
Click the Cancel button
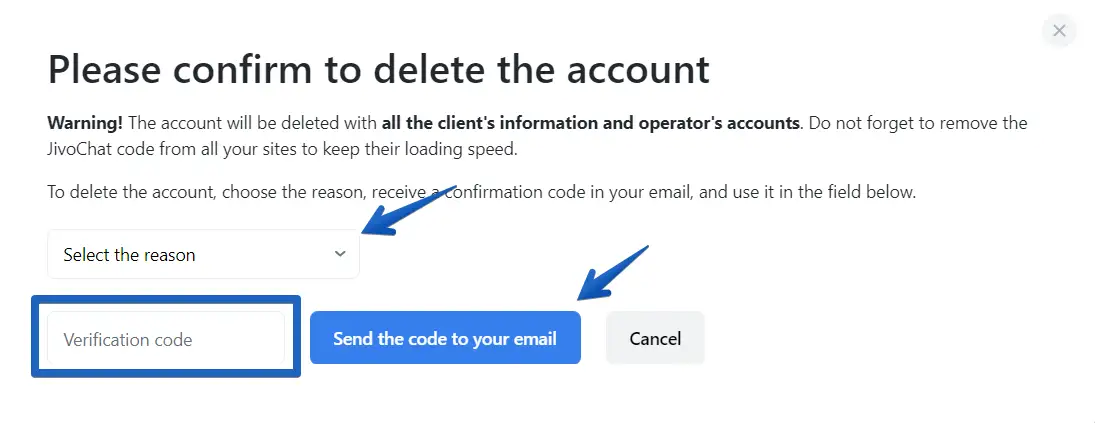655,338
